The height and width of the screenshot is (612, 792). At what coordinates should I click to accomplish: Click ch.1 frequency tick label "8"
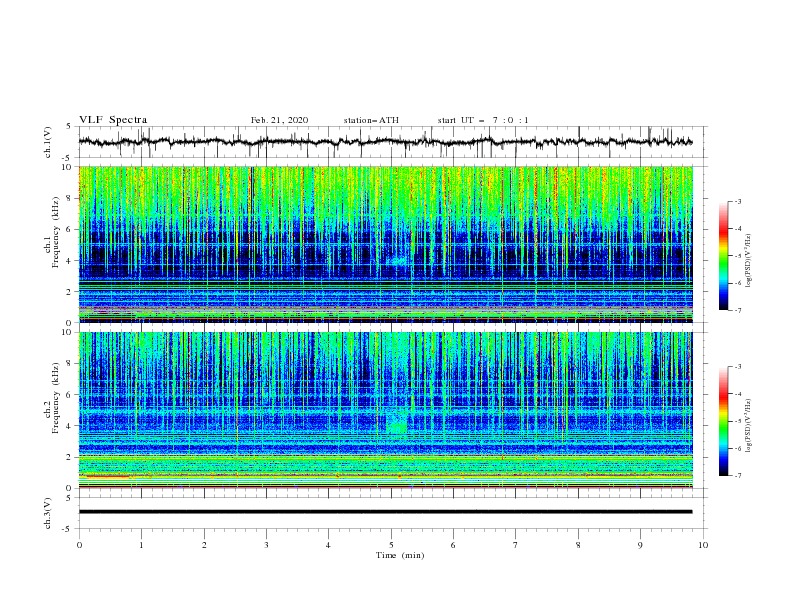pyautogui.click(x=69, y=198)
